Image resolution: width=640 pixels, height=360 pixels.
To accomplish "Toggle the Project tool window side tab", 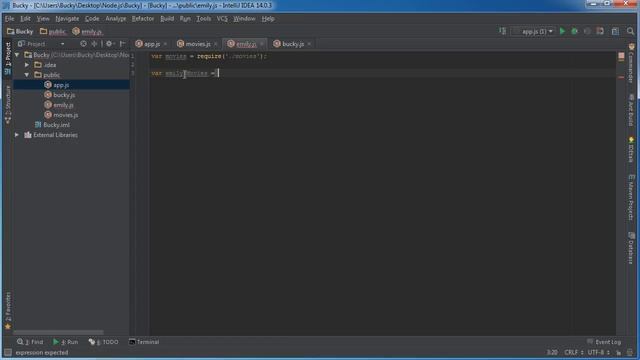I will point(7,58).
